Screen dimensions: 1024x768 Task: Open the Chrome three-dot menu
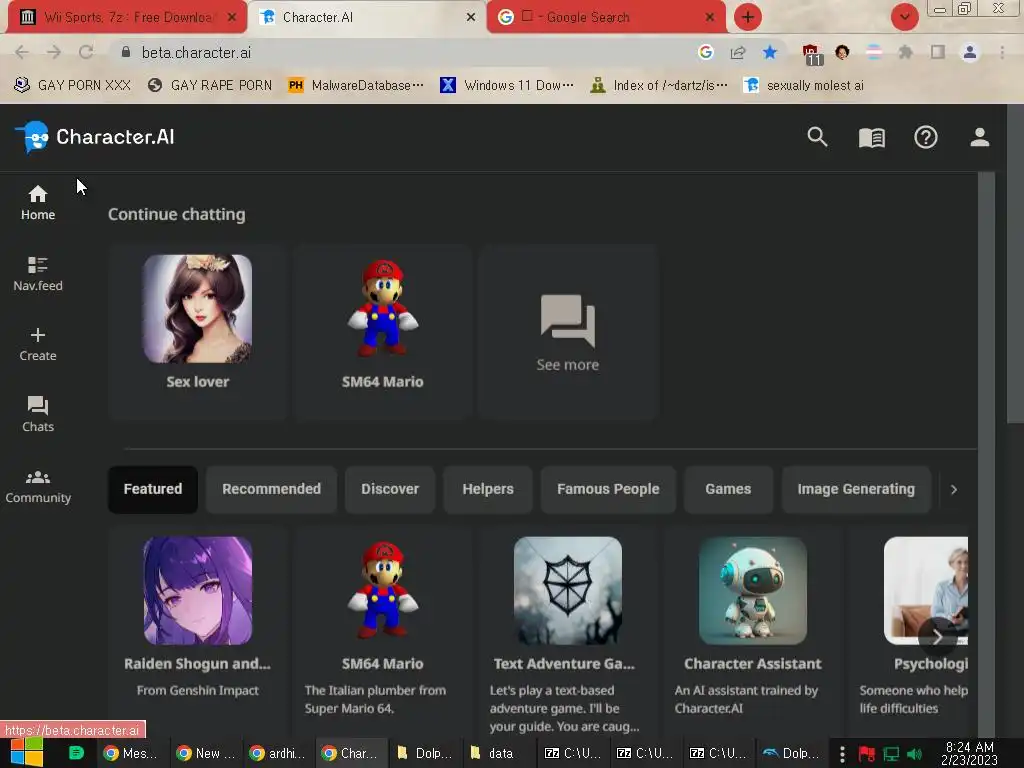point(1002,52)
